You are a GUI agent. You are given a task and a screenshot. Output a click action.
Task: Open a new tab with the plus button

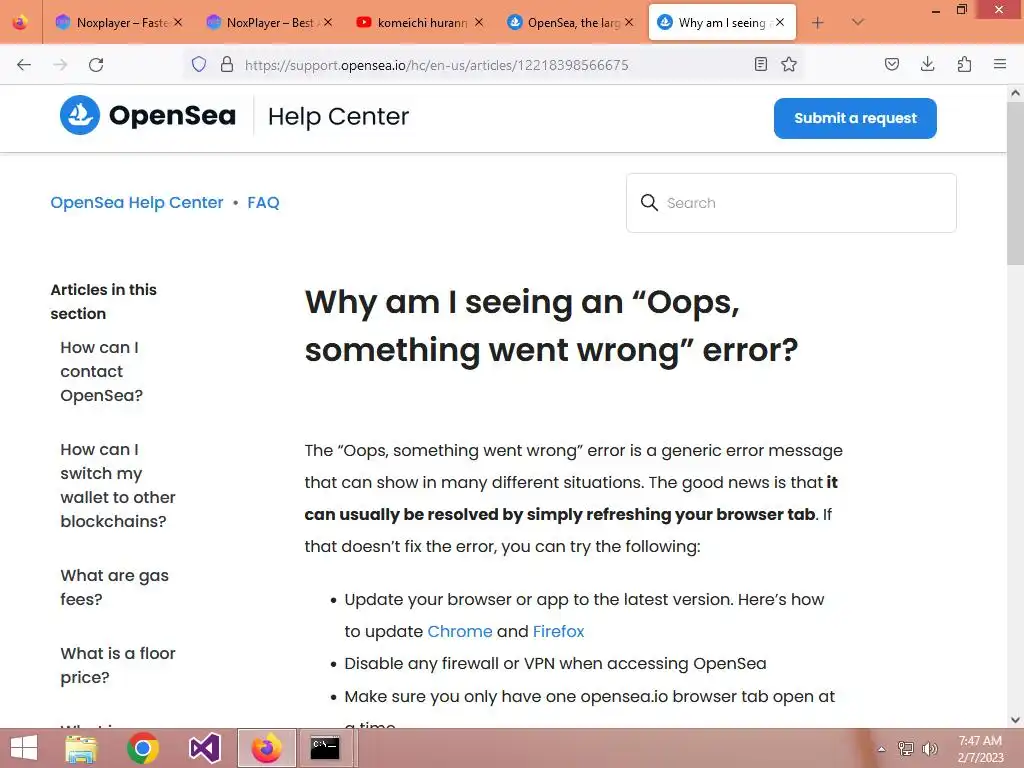coord(818,23)
